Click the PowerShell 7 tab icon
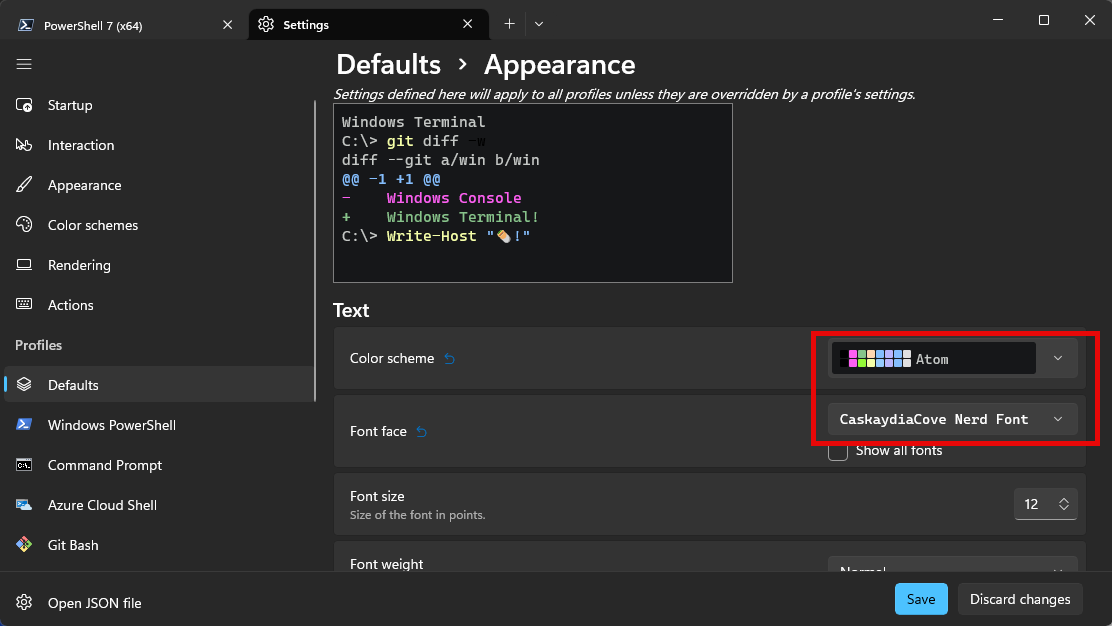The width and height of the screenshot is (1112, 626). pos(26,25)
